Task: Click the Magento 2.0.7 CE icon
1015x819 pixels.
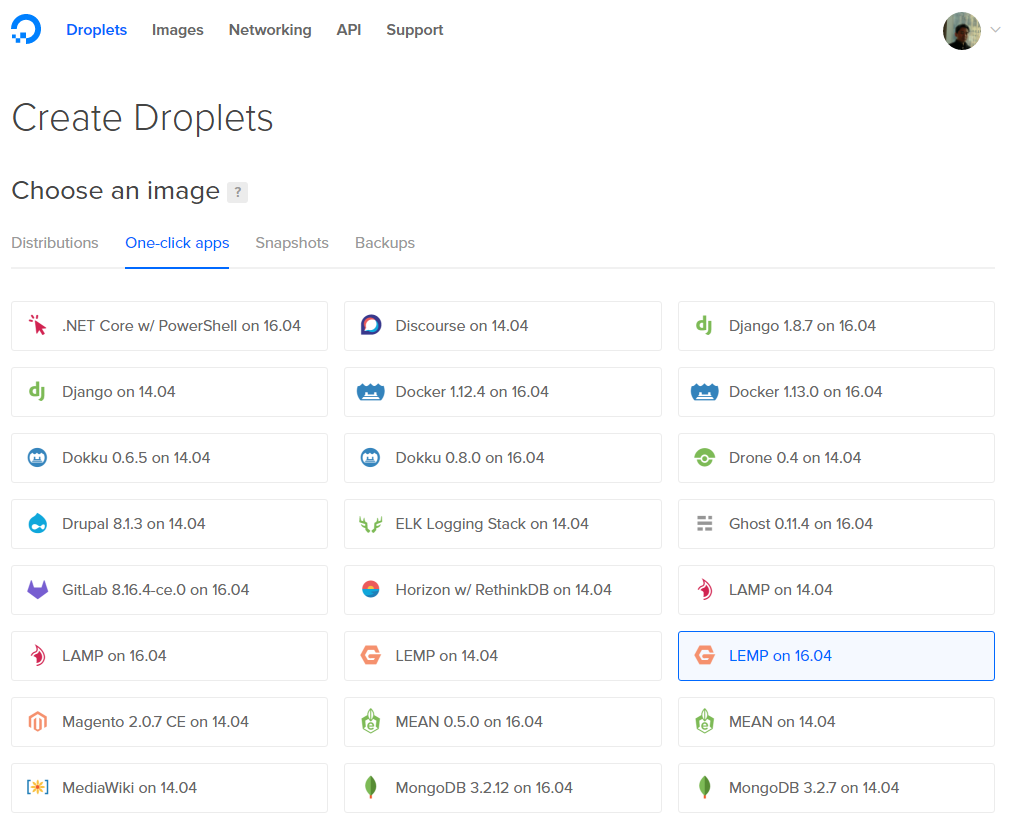Action: (x=38, y=721)
